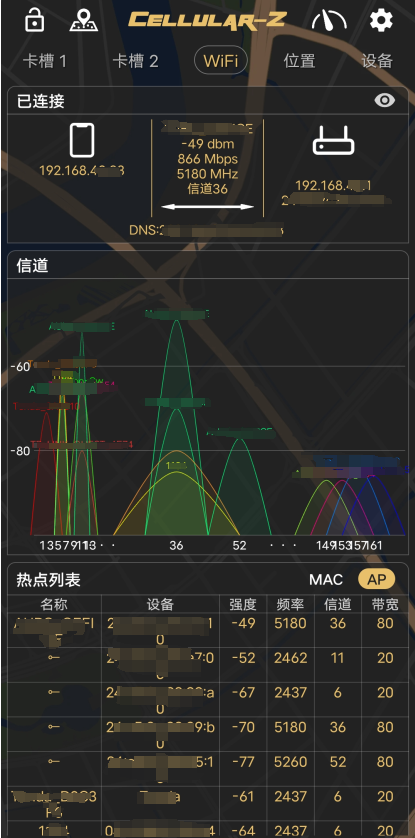Screen dimensions: 415x838
Task: Tap channel 36 on chart axis
Action: (x=176, y=545)
